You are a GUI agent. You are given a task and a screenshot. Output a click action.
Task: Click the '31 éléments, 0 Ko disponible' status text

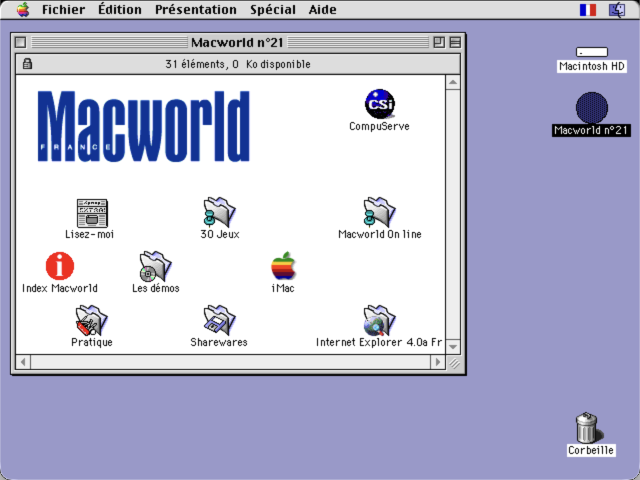click(x=238, y=64)
